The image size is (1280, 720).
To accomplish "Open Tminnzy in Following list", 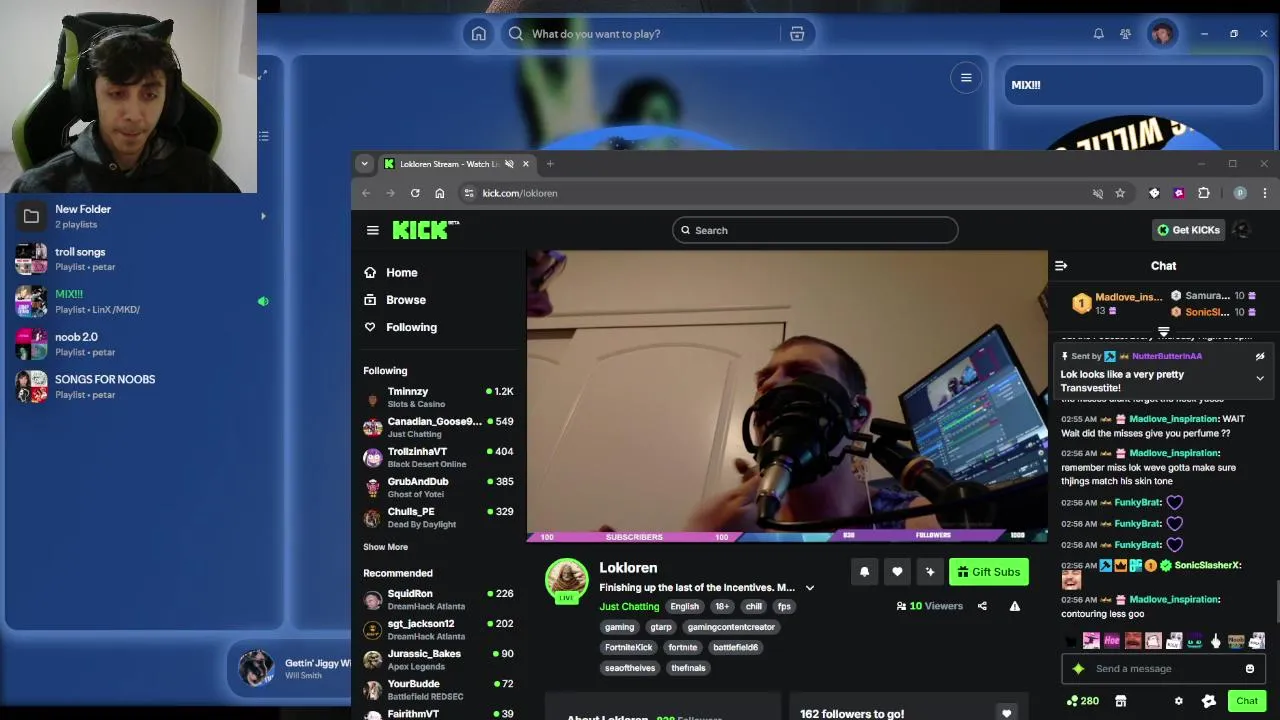I will pyautogui.click(x=438, y=397).
